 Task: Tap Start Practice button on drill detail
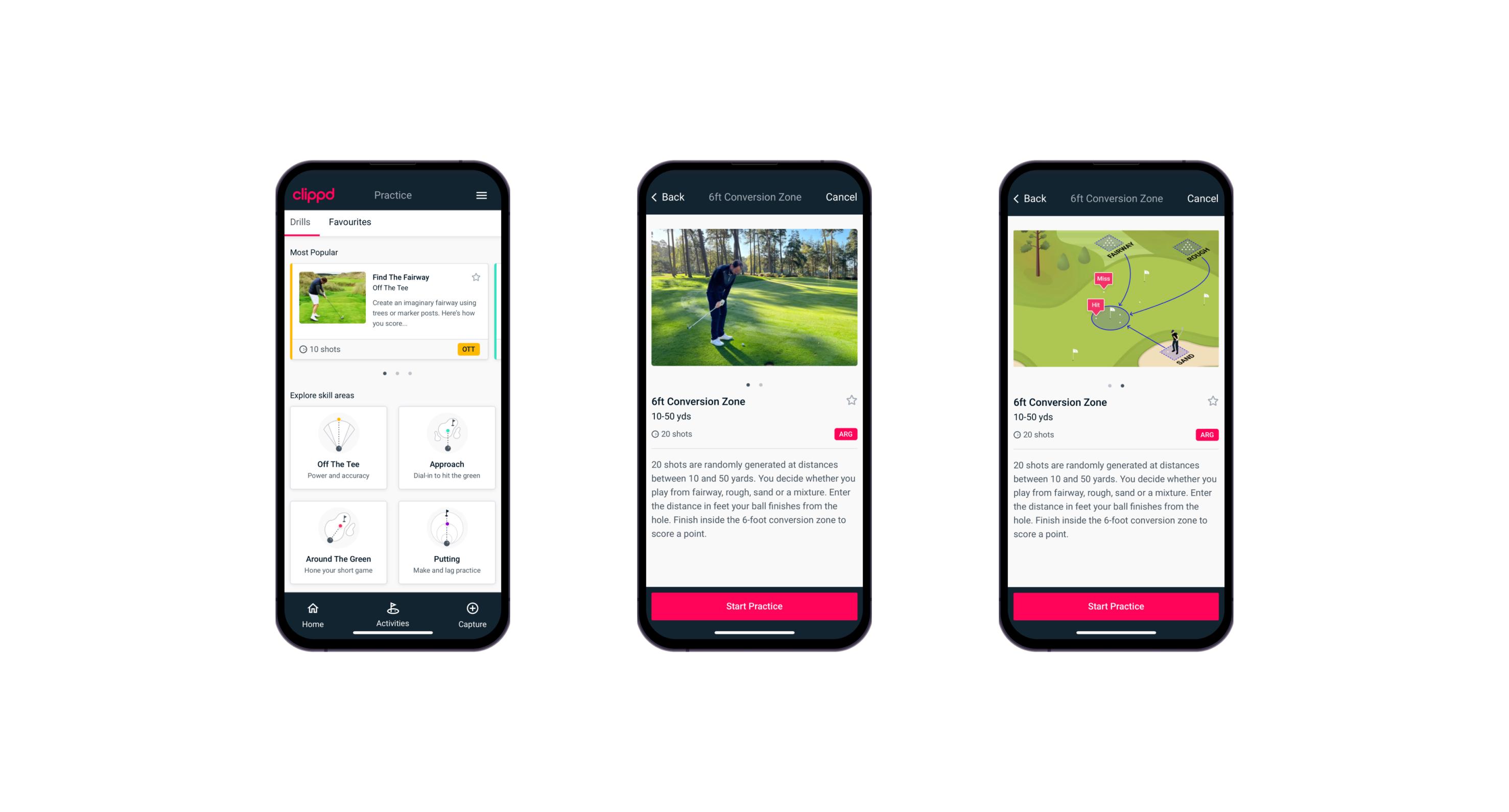[754, 605]
